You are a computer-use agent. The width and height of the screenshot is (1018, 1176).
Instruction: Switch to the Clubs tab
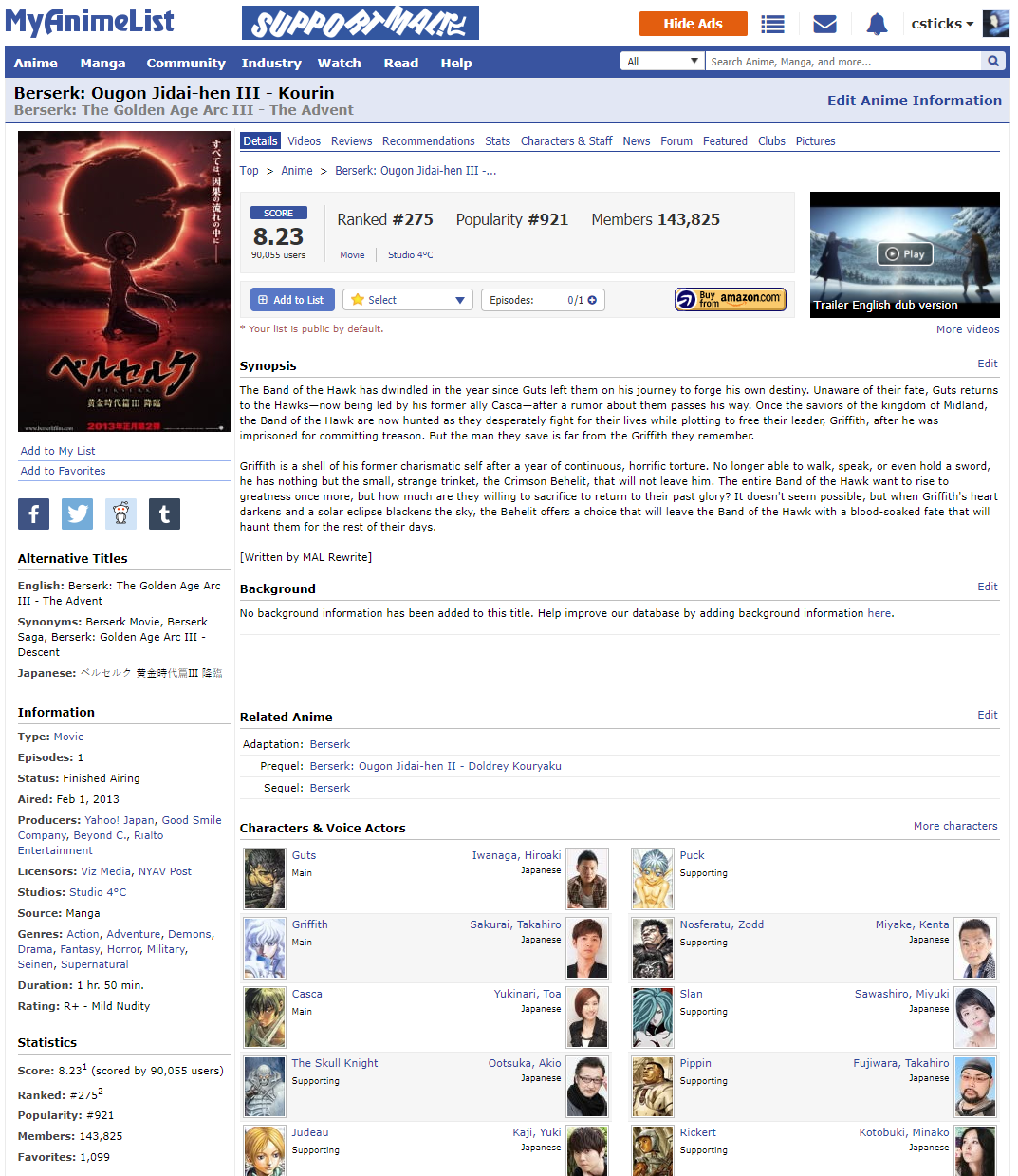(771, 140)
